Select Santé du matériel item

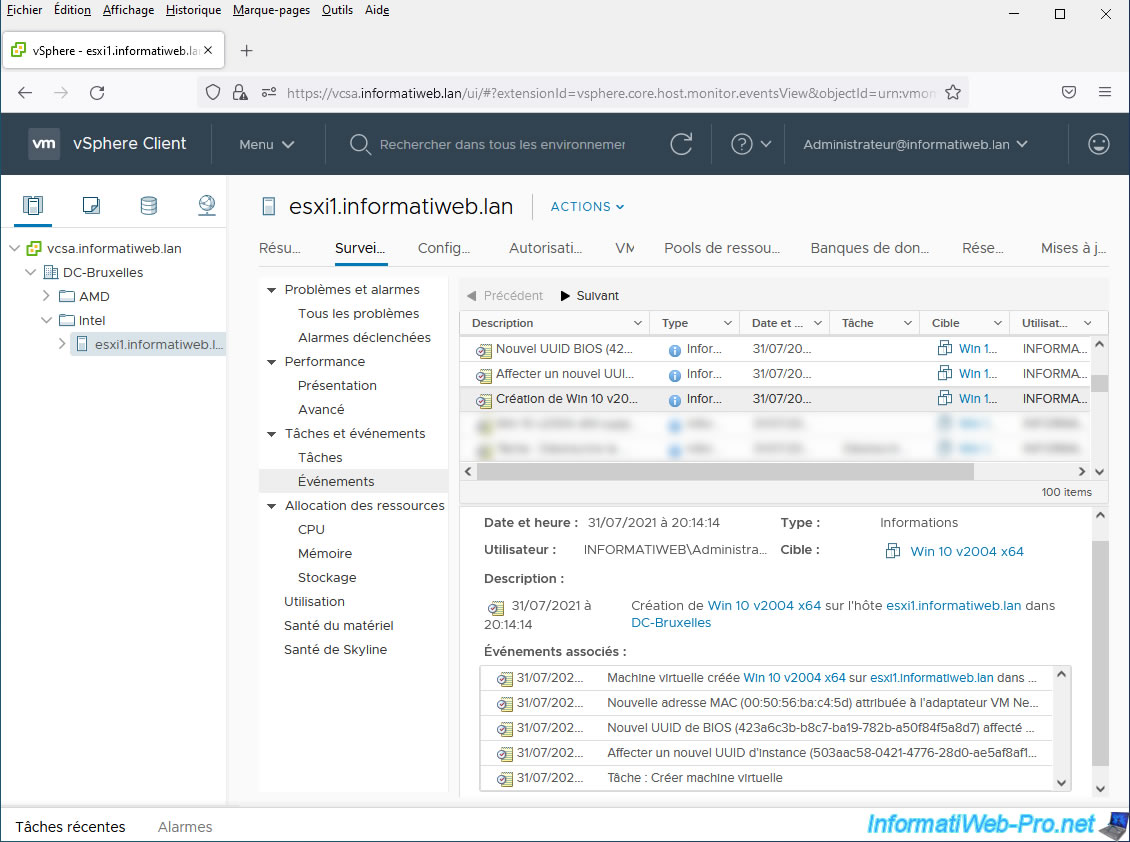coord(339,626)
